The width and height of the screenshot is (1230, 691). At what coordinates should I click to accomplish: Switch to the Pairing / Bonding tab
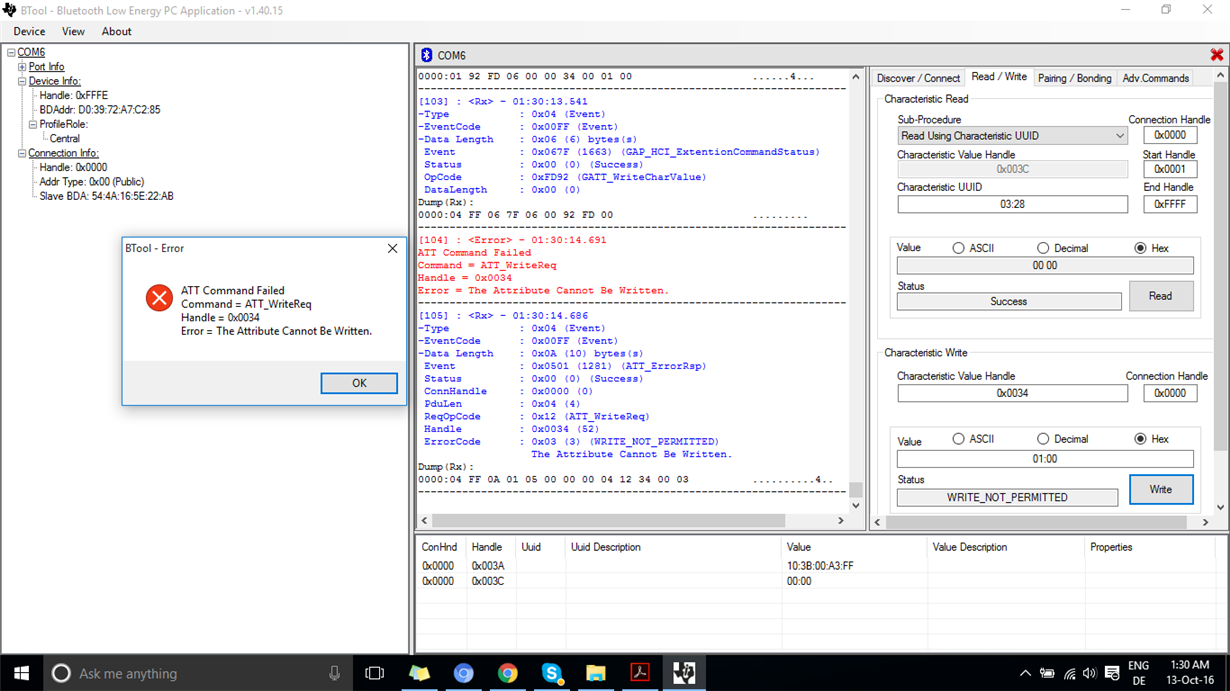(1074, 78)
